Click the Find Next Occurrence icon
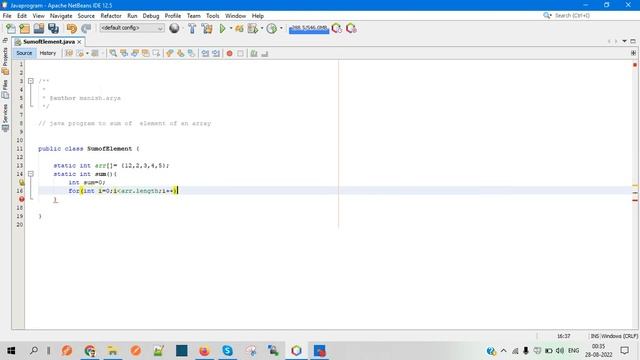Screen dimensions: 640x360 (x=135, y=53)
